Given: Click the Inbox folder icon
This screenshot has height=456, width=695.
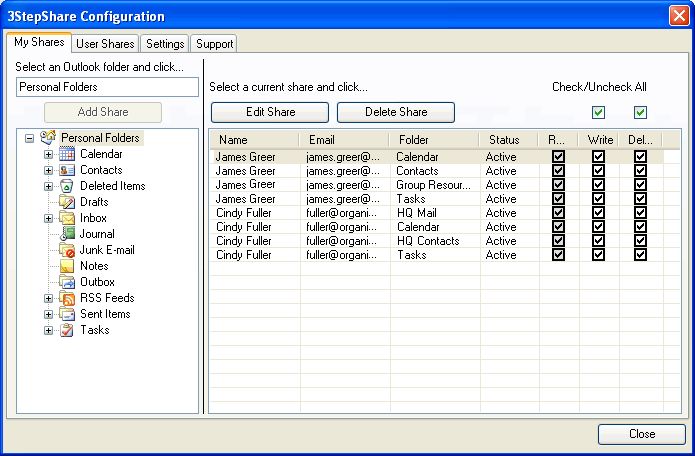Looking at the screenshot, I should [x=67, y=218].
